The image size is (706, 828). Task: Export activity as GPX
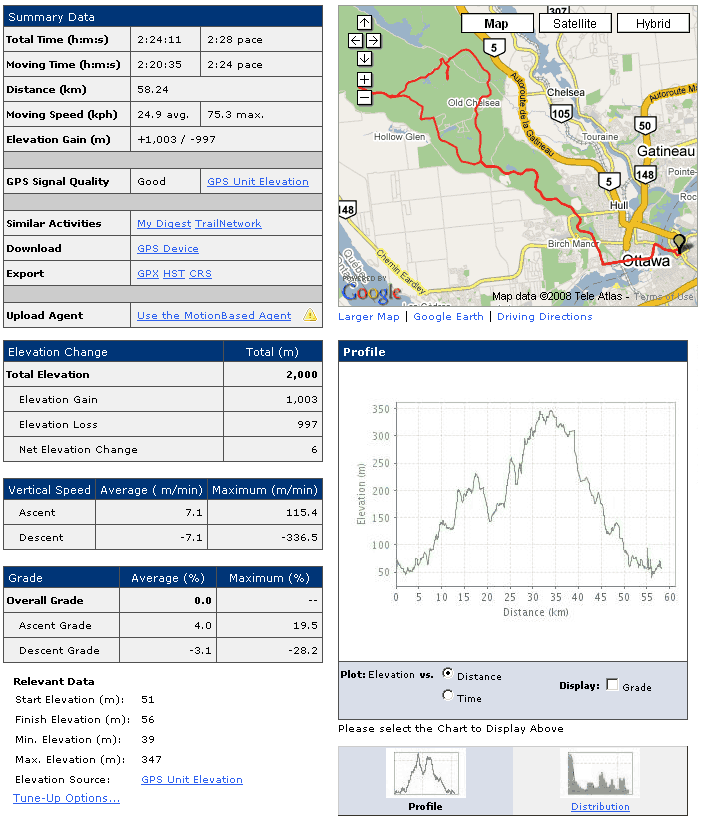point(148,274)
